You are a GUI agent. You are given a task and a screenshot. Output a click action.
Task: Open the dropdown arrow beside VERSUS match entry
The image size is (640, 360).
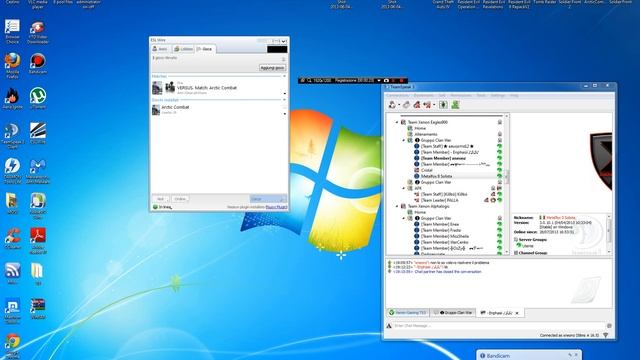[x=284, y=93]
